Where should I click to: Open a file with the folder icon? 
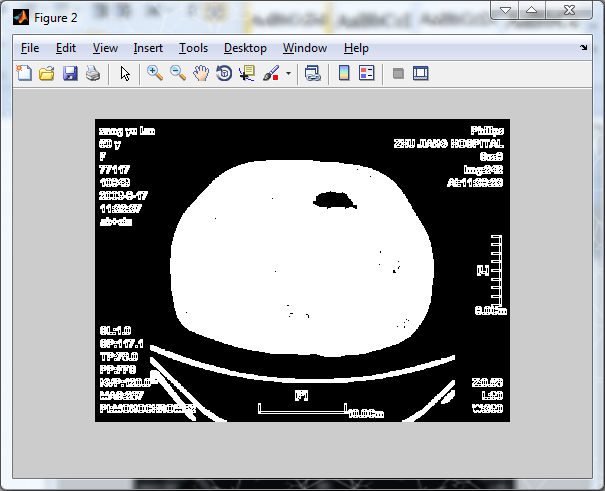tap(47, 73)
